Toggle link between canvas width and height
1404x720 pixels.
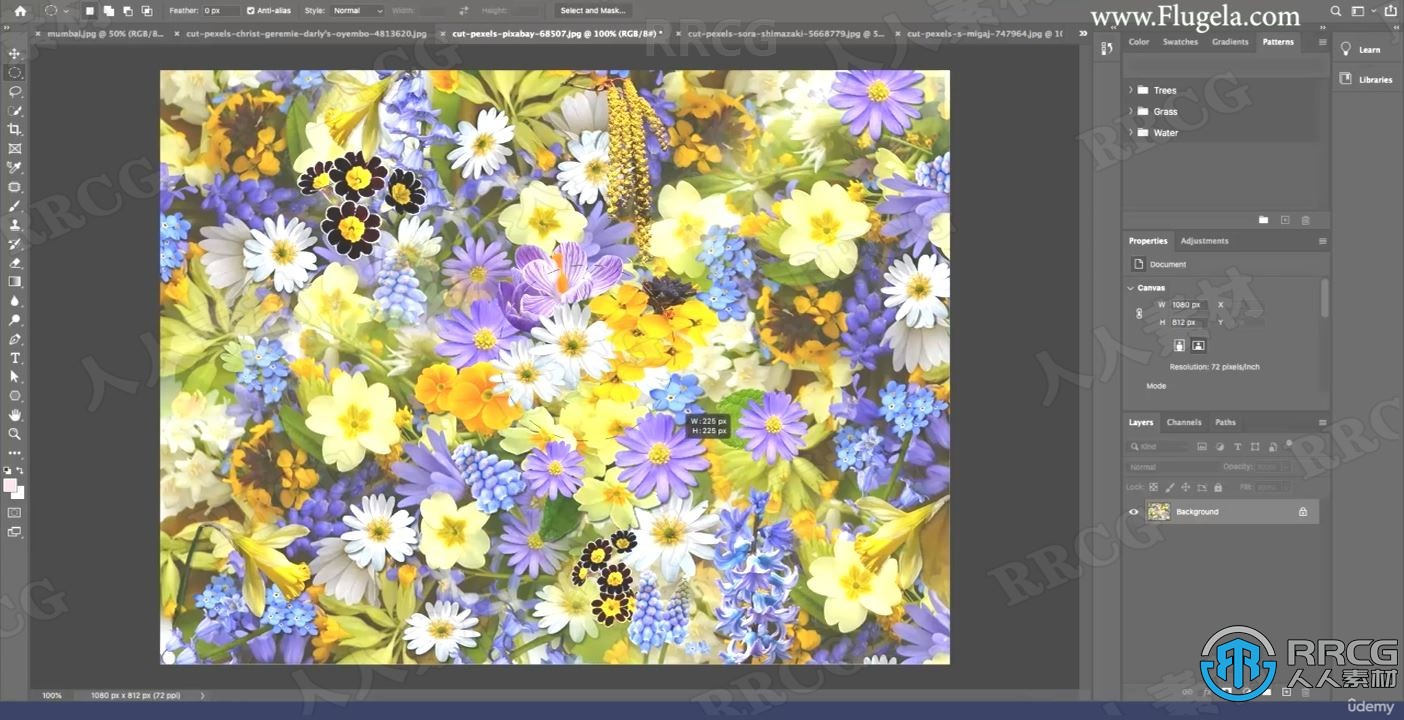[x=1139, y=313]
